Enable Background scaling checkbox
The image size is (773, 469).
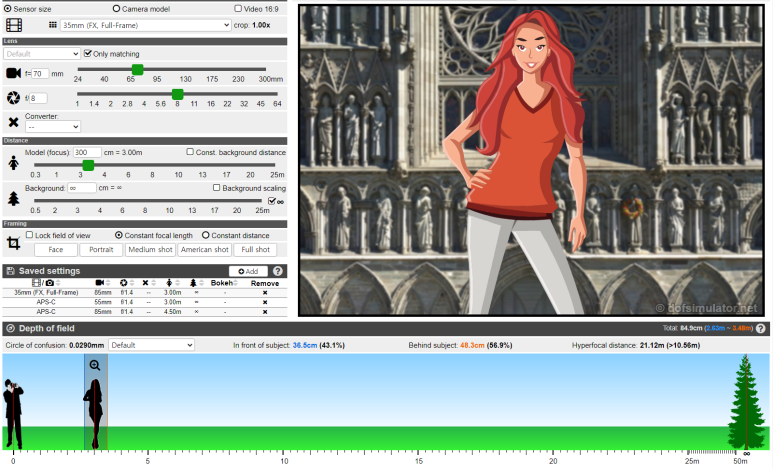tap(216, 188)
